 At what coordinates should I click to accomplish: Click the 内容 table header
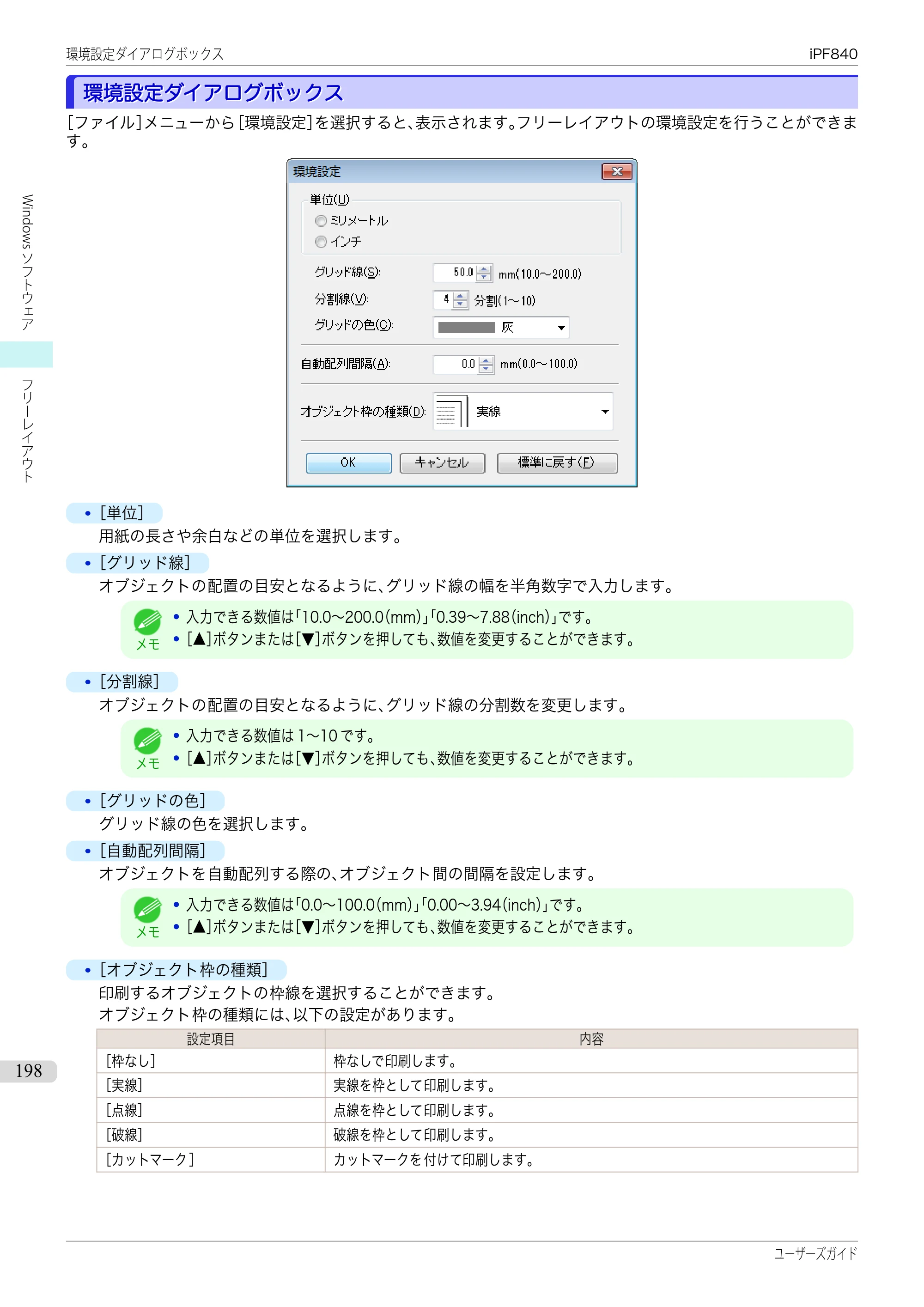click(591, 1040)
